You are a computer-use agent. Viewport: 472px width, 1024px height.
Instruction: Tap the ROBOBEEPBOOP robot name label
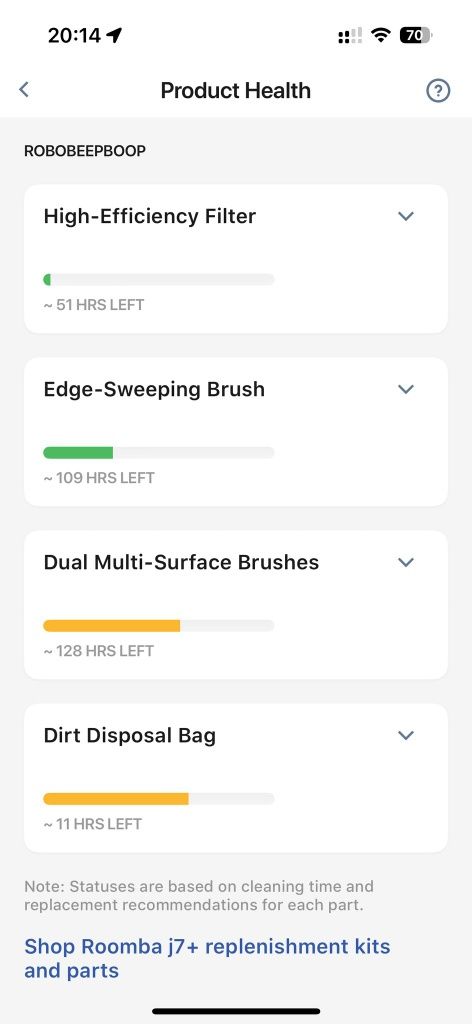(85, 151)
